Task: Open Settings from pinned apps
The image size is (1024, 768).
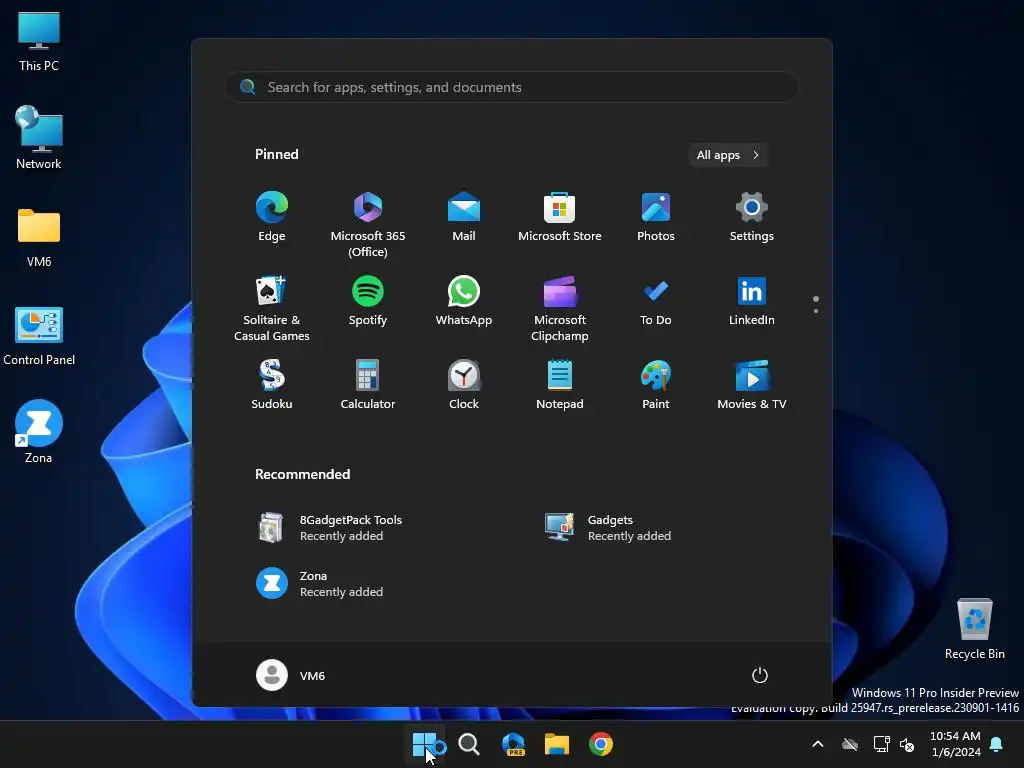Action: tap(752, 217)
